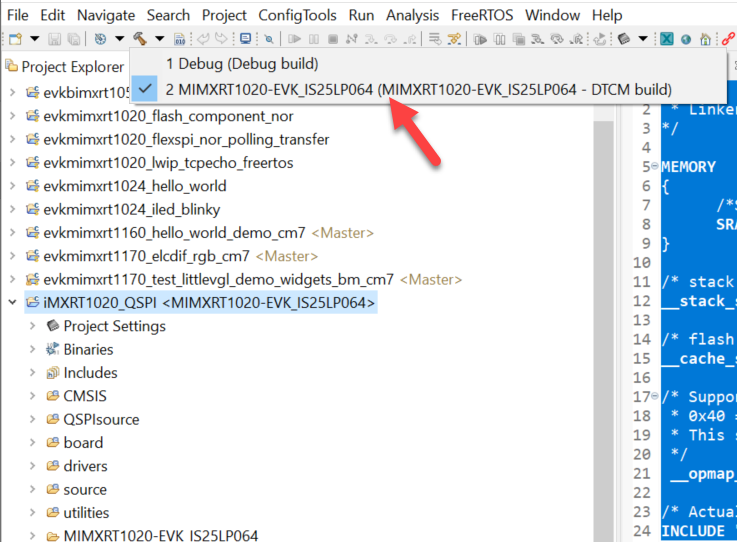737x542 pixels.
Task: Open the Run menu
Action: point(361,16)
